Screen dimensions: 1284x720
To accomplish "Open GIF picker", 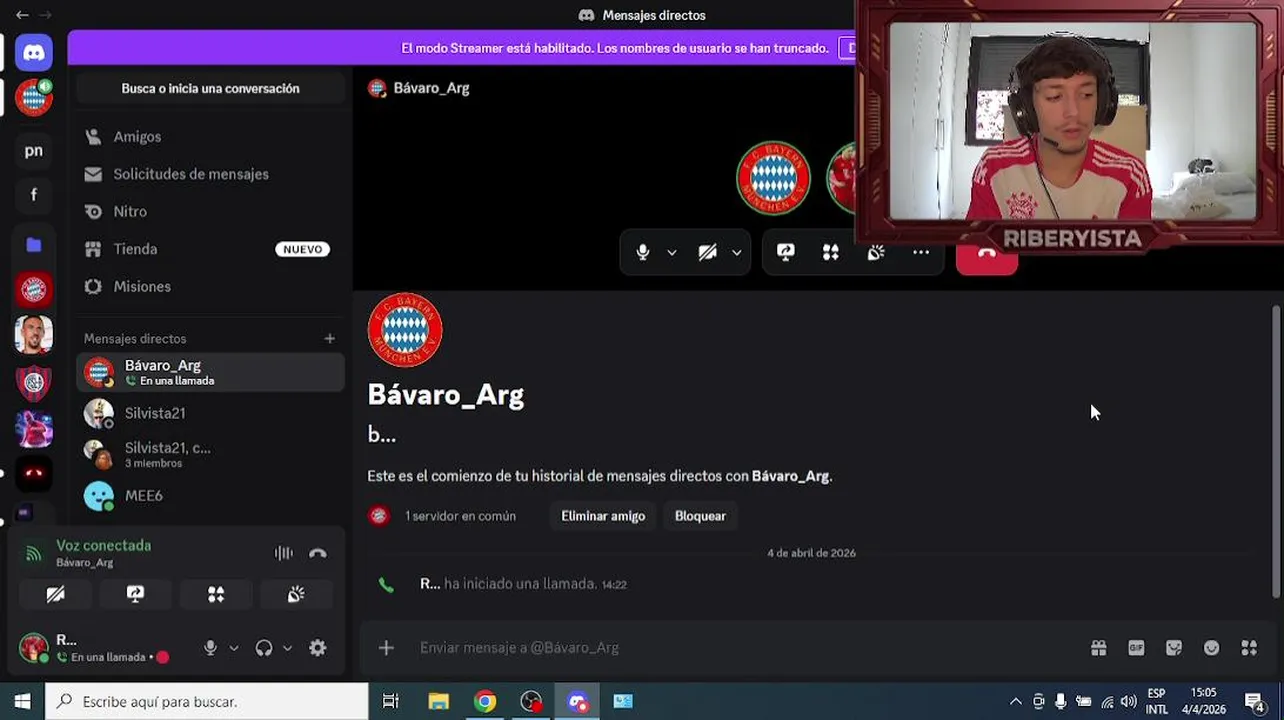I will 1136,648.
